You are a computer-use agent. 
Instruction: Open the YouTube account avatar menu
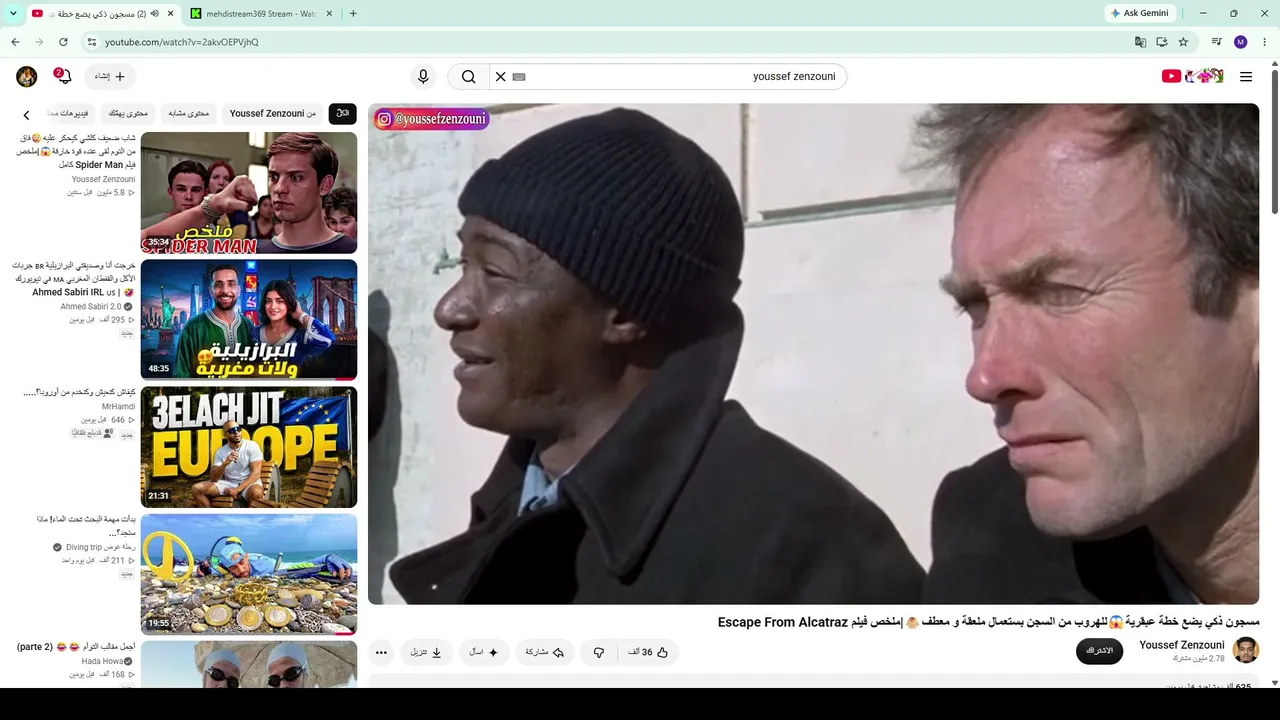point(27,77)
